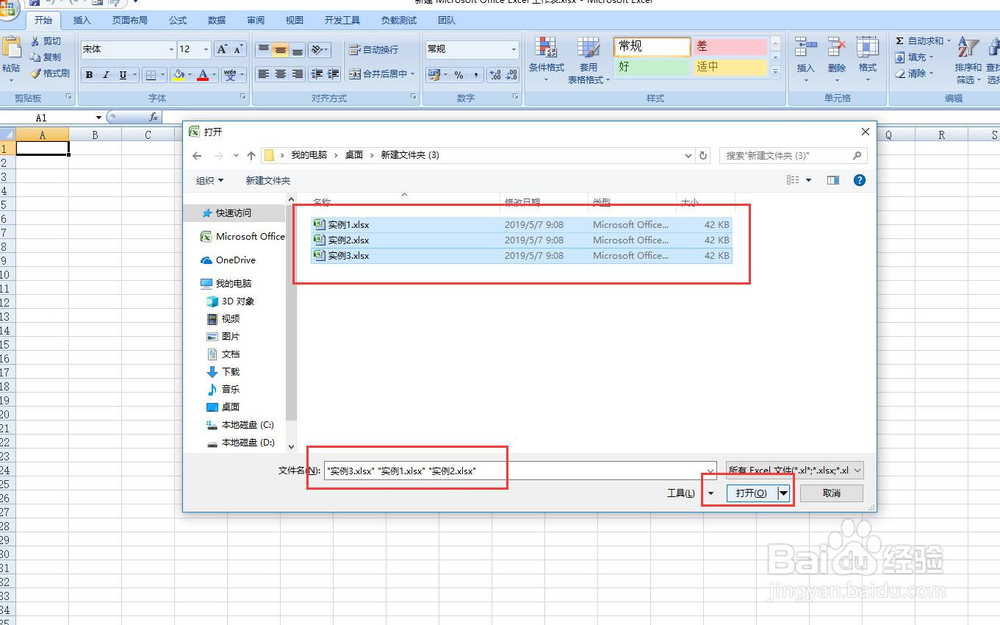Select 本地磁盘 (D:) in navigation pane
The width and height of the screenshot is (1000, 625).
coord(248,442)
